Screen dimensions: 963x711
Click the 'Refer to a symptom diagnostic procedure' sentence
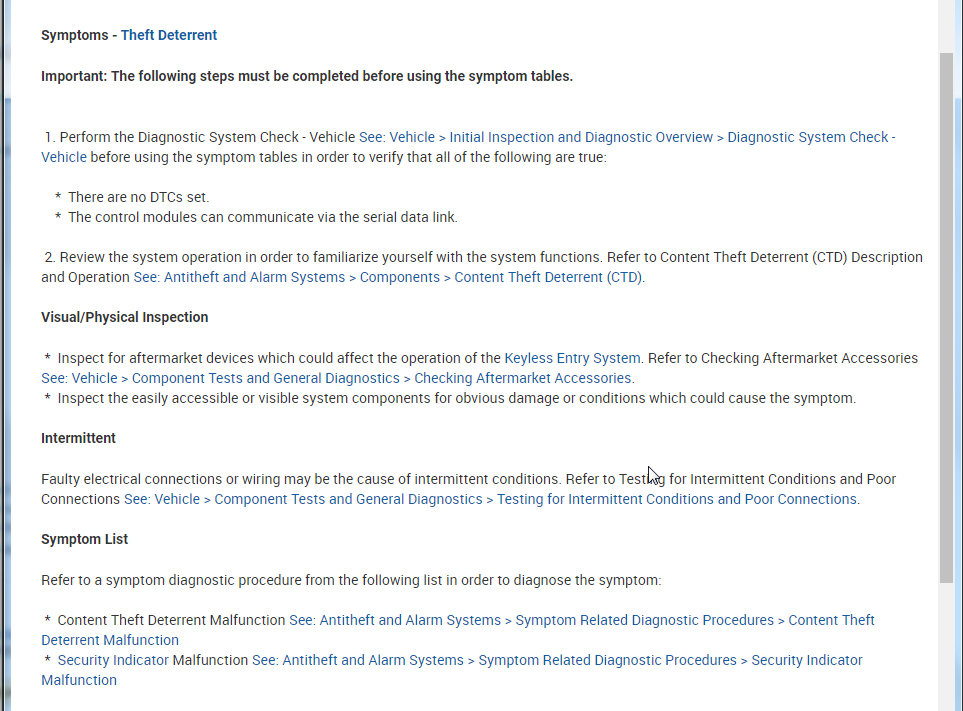pos(350,580)
